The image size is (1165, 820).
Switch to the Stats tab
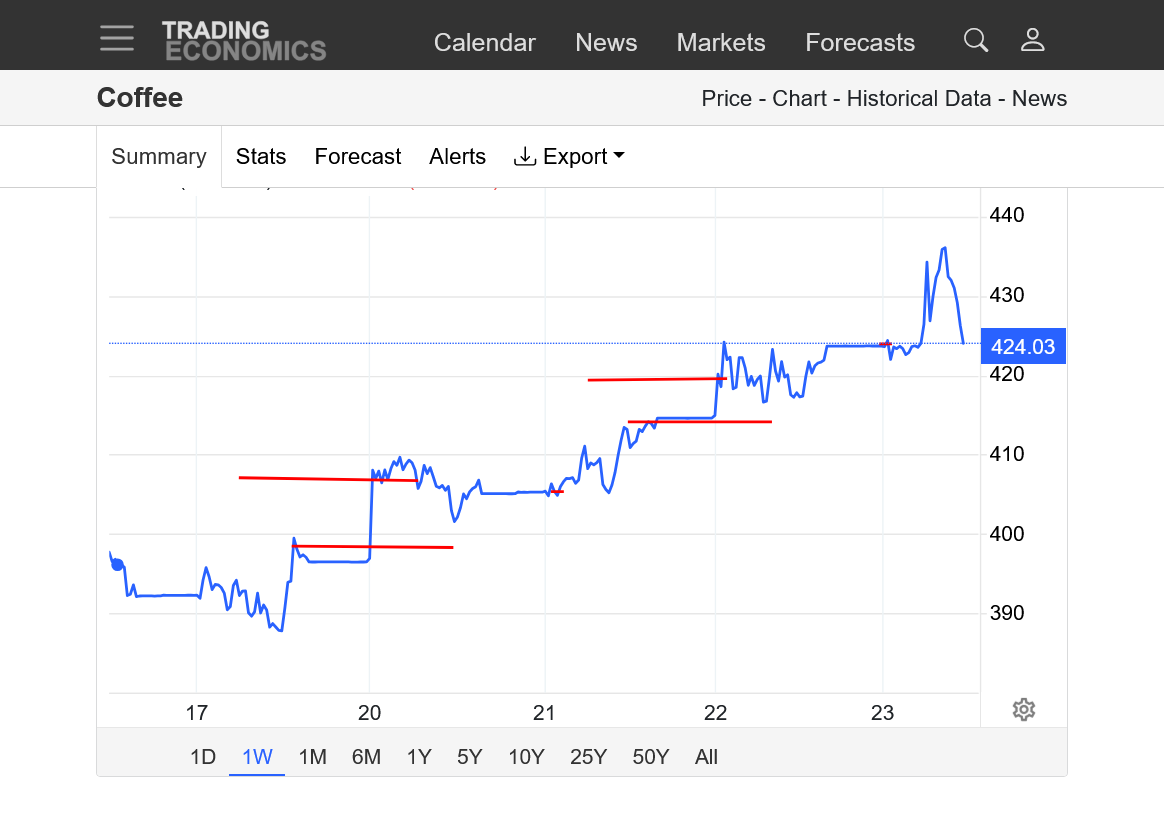(261, 157)
